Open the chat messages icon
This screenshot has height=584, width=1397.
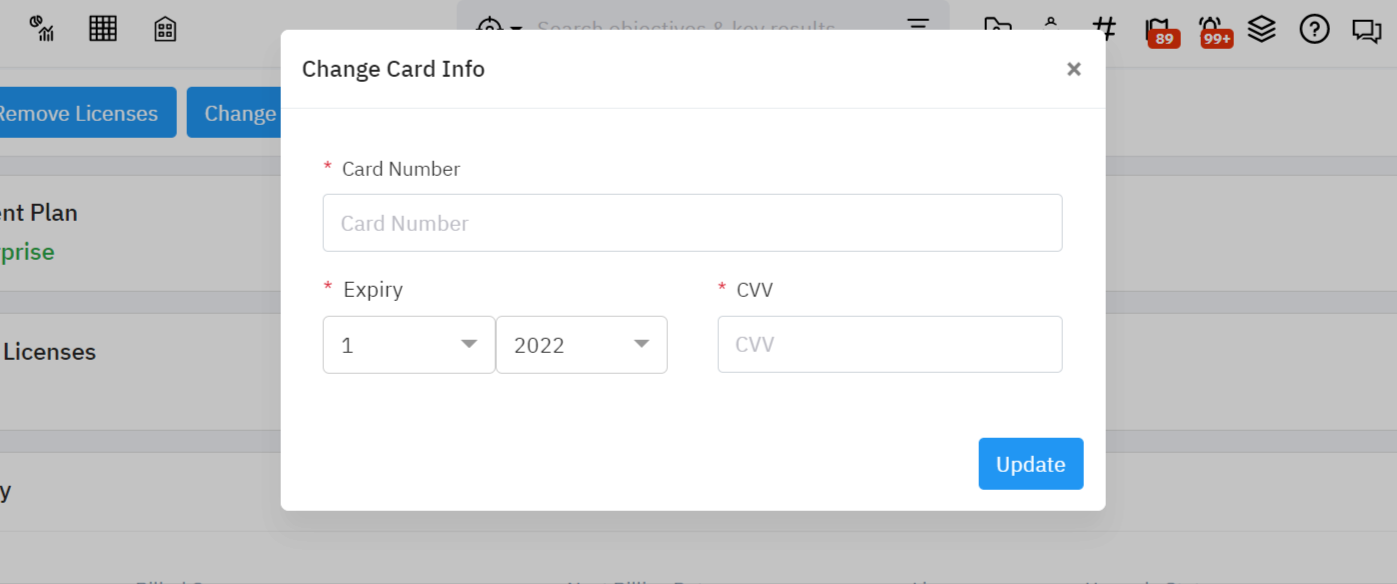[1366, 29]
